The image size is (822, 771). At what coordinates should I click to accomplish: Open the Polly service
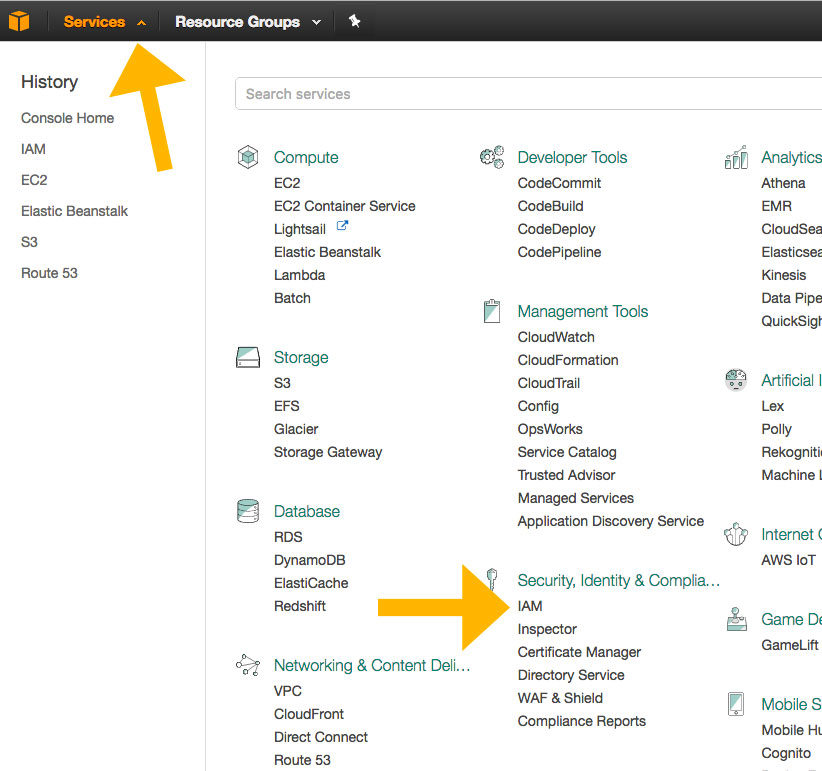click(776, 429)
